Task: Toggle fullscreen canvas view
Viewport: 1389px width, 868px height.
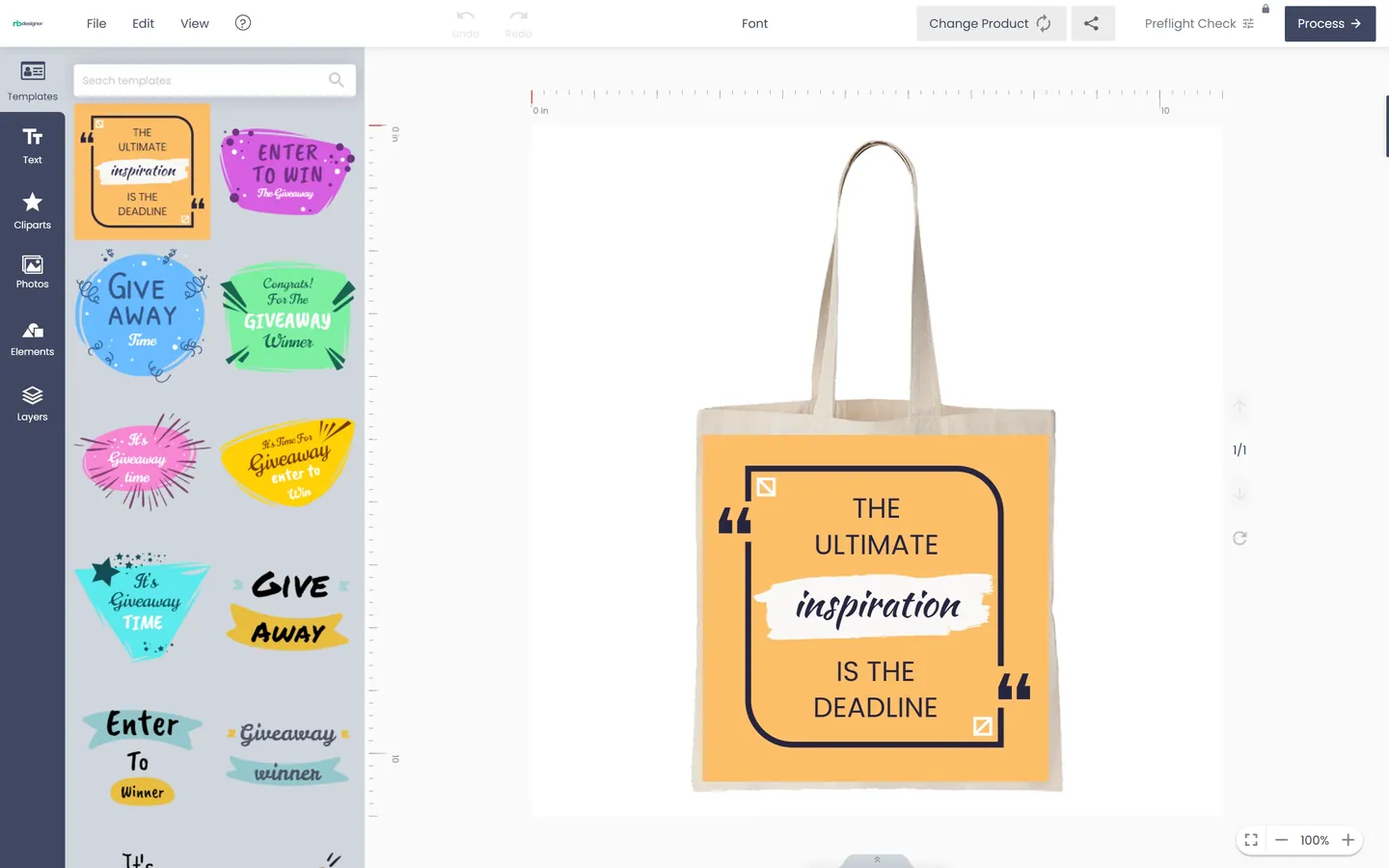Action: point(1251,840)
